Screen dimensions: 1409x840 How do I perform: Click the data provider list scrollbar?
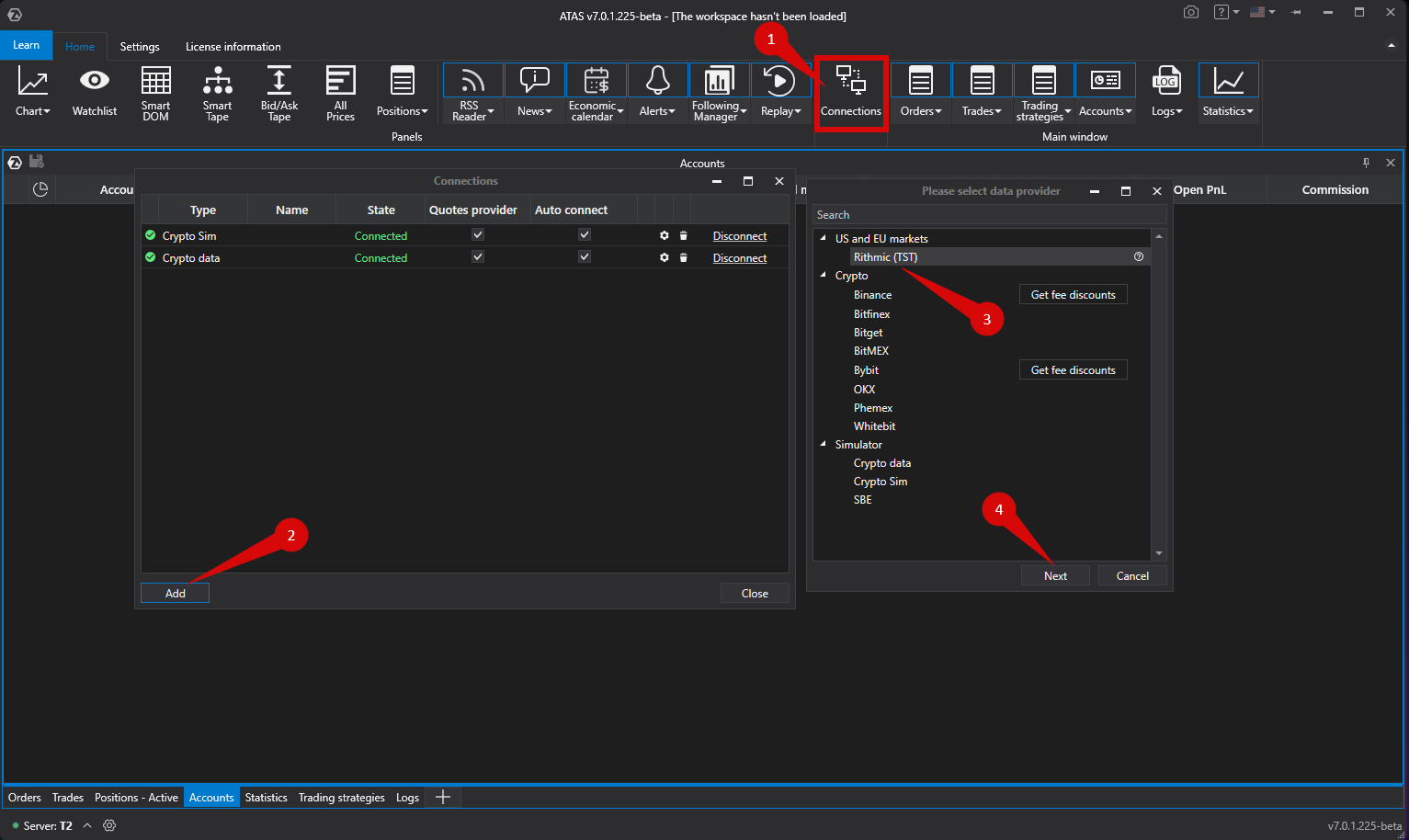[1159, 395]
